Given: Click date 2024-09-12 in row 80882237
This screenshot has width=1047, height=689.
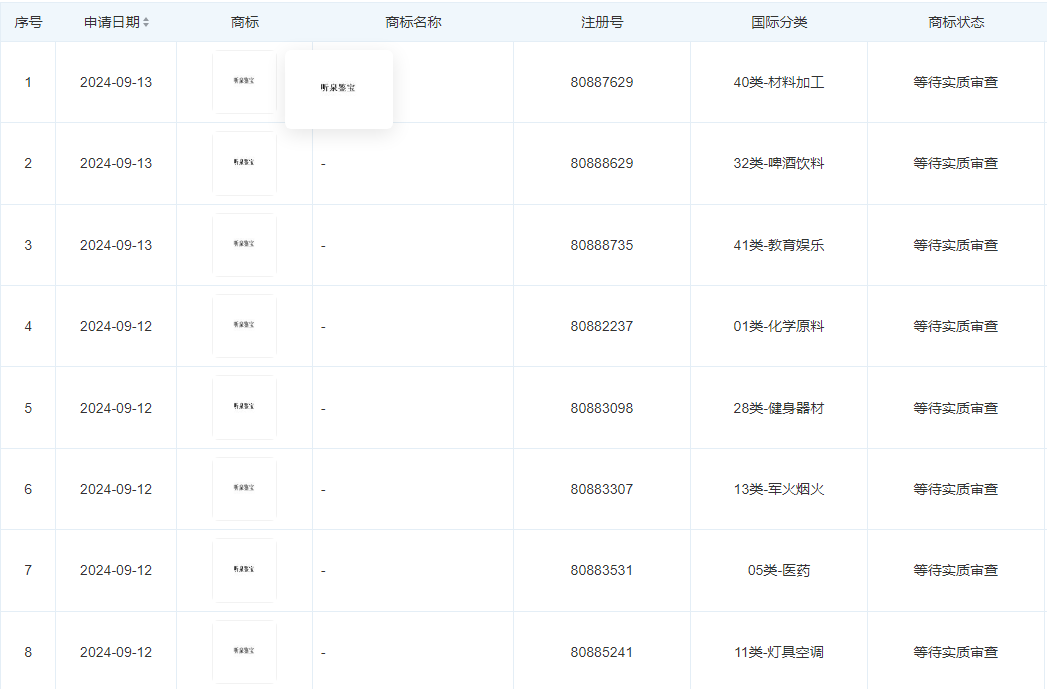Looking at the screenshot, I should tap(116, 326).
